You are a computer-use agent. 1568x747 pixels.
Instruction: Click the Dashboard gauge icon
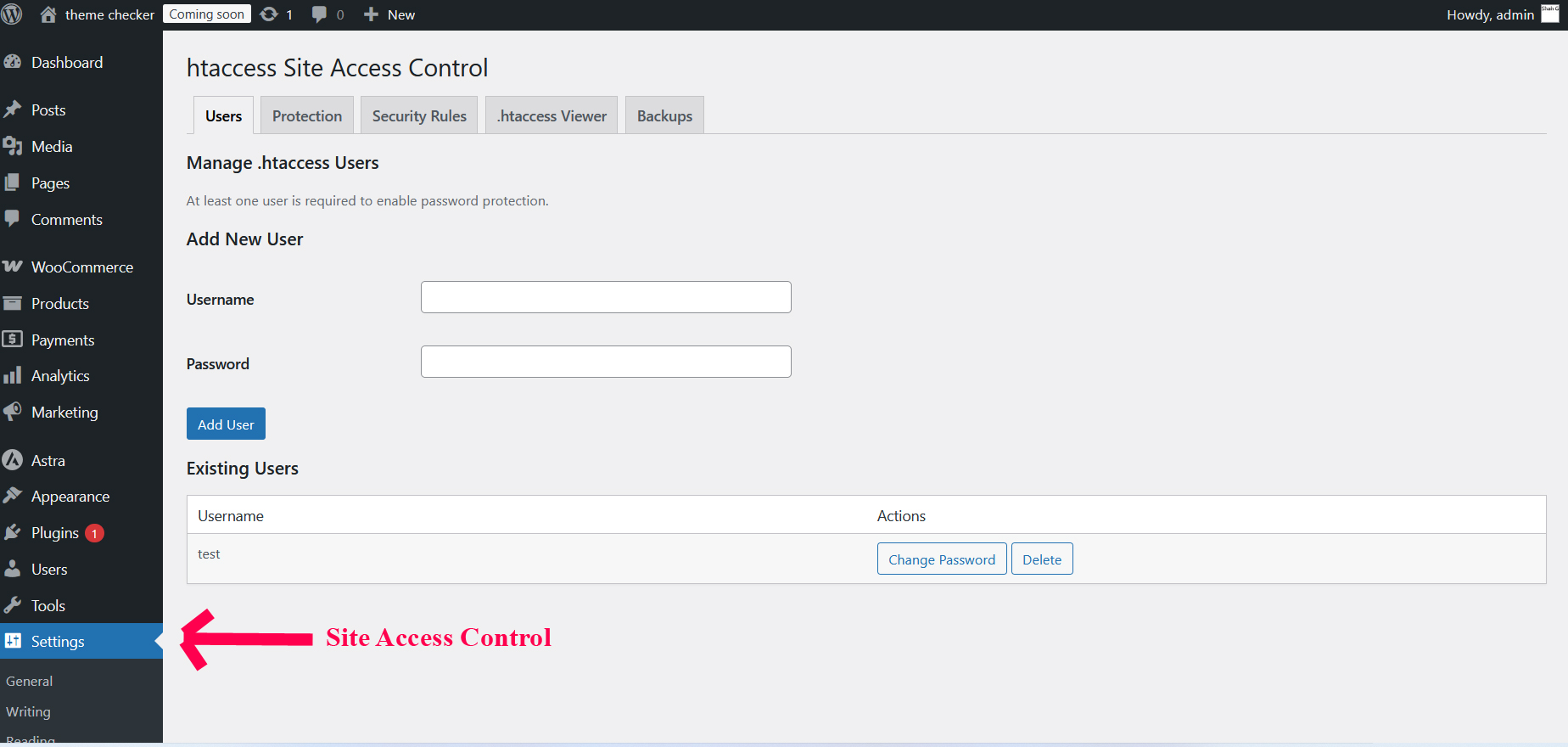pyautogui.click(x=13, y=62)
